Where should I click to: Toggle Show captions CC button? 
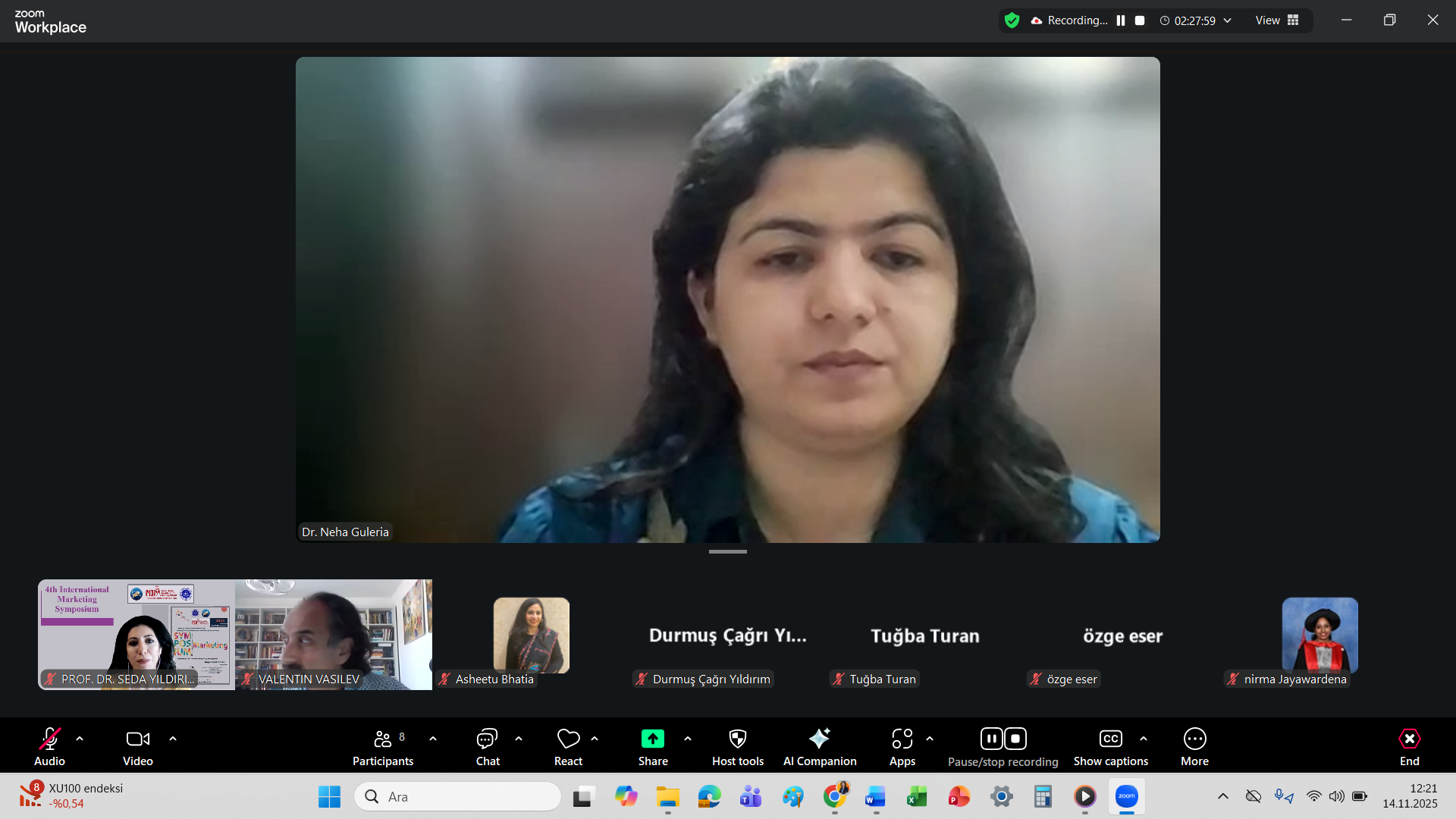1110,739
